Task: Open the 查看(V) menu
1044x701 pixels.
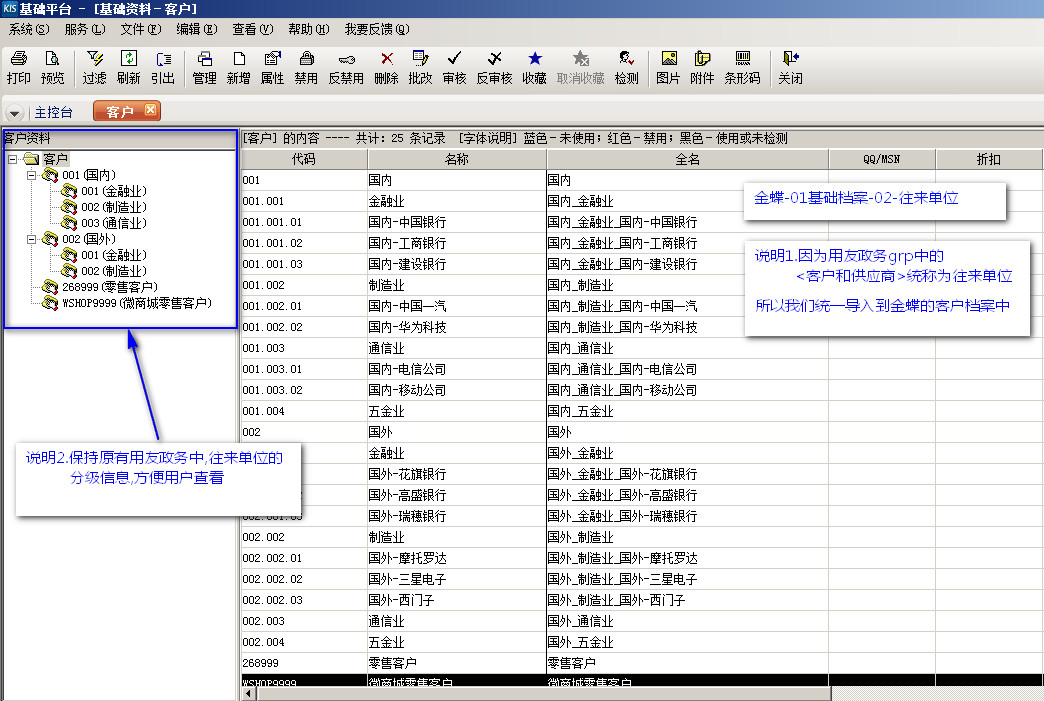Action: pos(250,29)
